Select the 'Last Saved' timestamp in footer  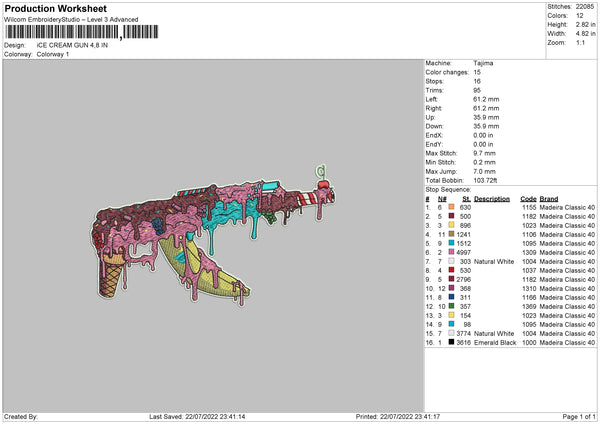[x=197, y=416]
